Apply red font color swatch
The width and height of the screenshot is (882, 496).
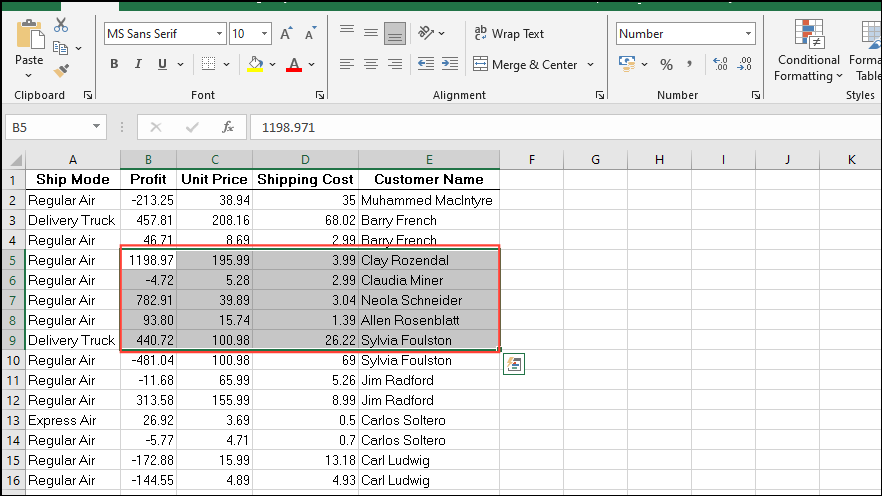[x=294, y=64]
